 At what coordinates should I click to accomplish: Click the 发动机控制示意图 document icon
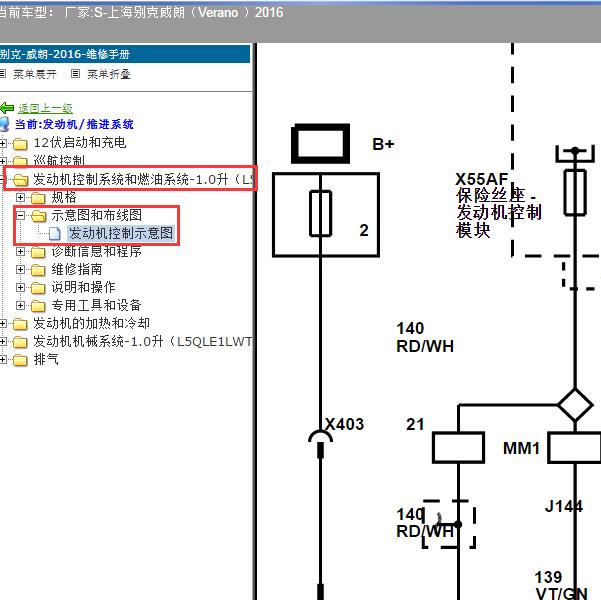[x=55, y=233]
